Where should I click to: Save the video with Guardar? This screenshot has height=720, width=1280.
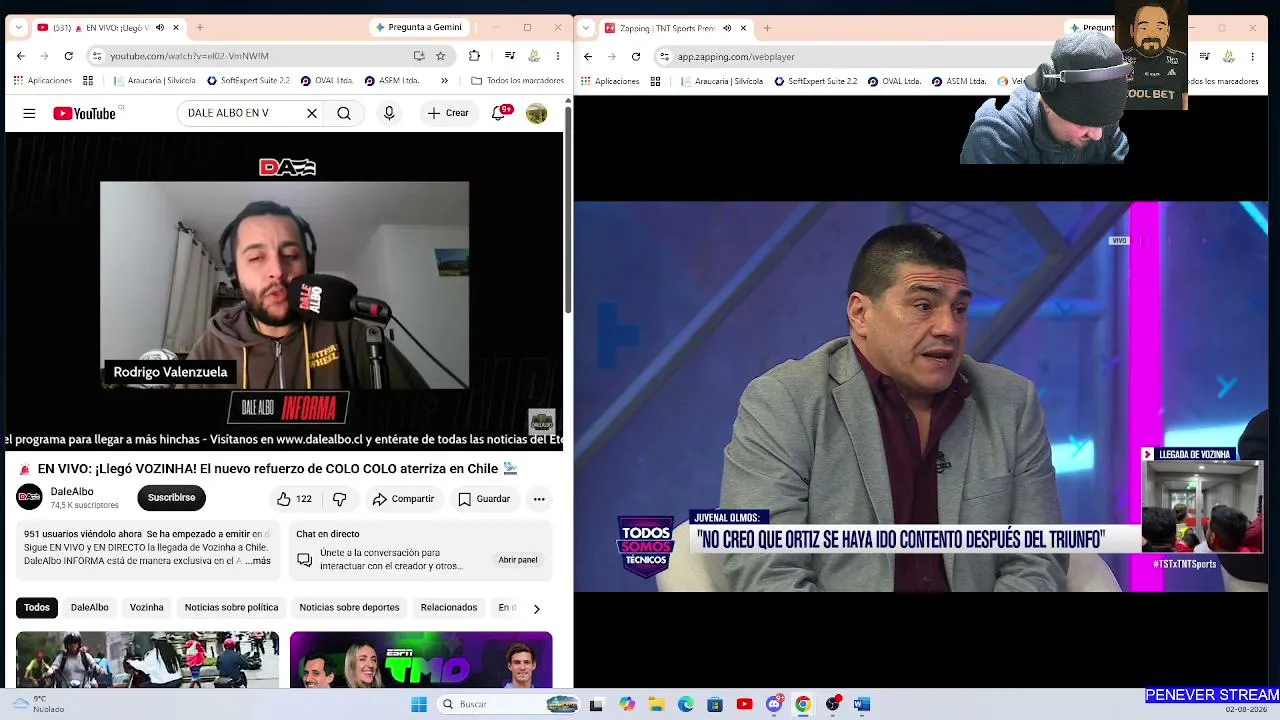tap(484, 499)
